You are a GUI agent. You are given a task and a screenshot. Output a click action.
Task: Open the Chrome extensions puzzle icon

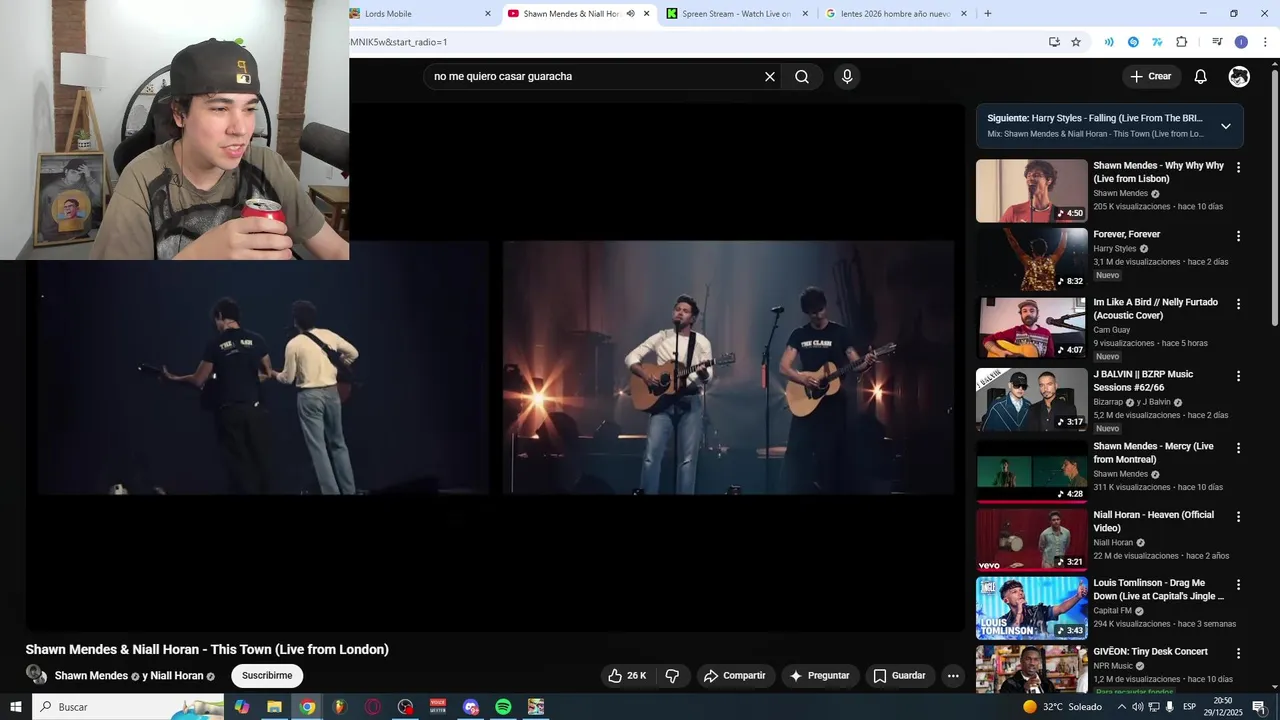(1182, 42)
